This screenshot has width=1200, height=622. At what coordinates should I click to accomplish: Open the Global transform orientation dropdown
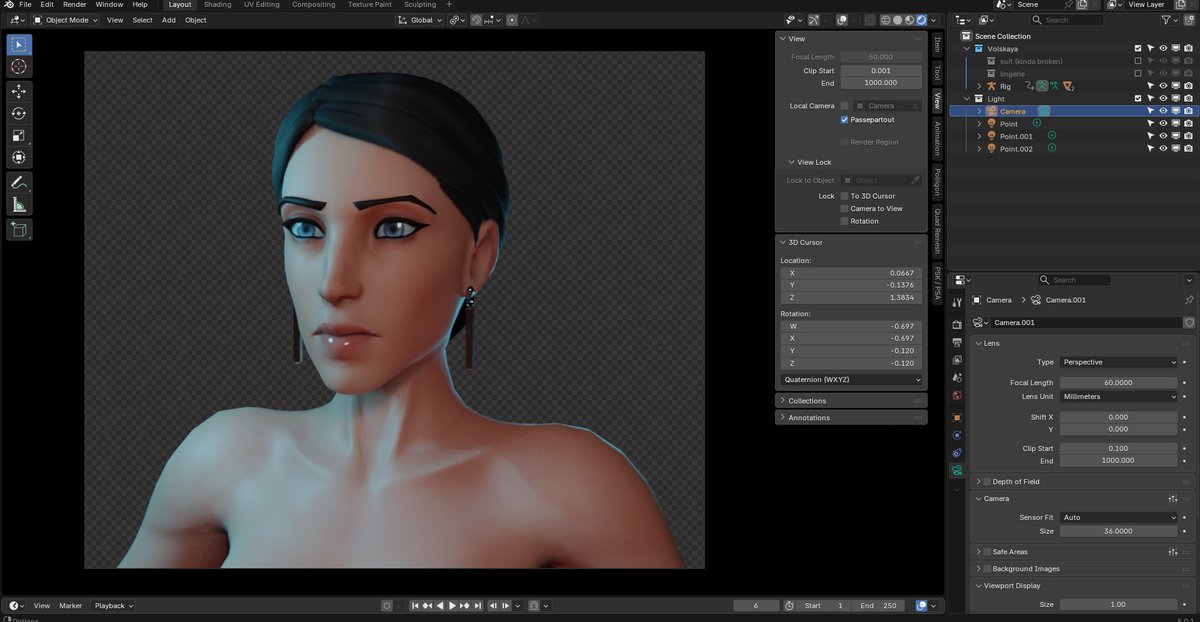pyautogui.click(x=419, y=20)
